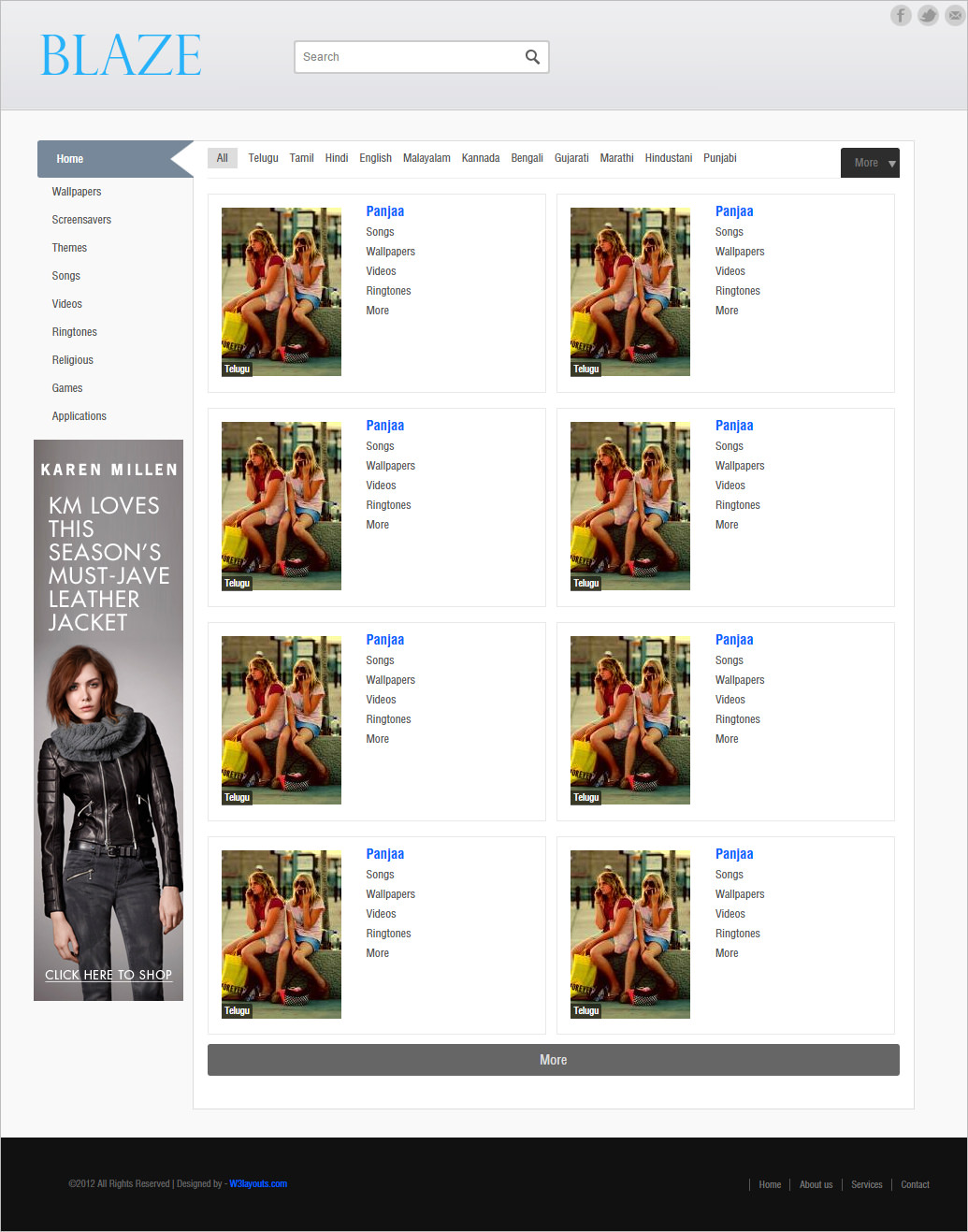Open the Wallpapers sidebar section
The width and height of the screenshot is (968, 1232).
76,192
